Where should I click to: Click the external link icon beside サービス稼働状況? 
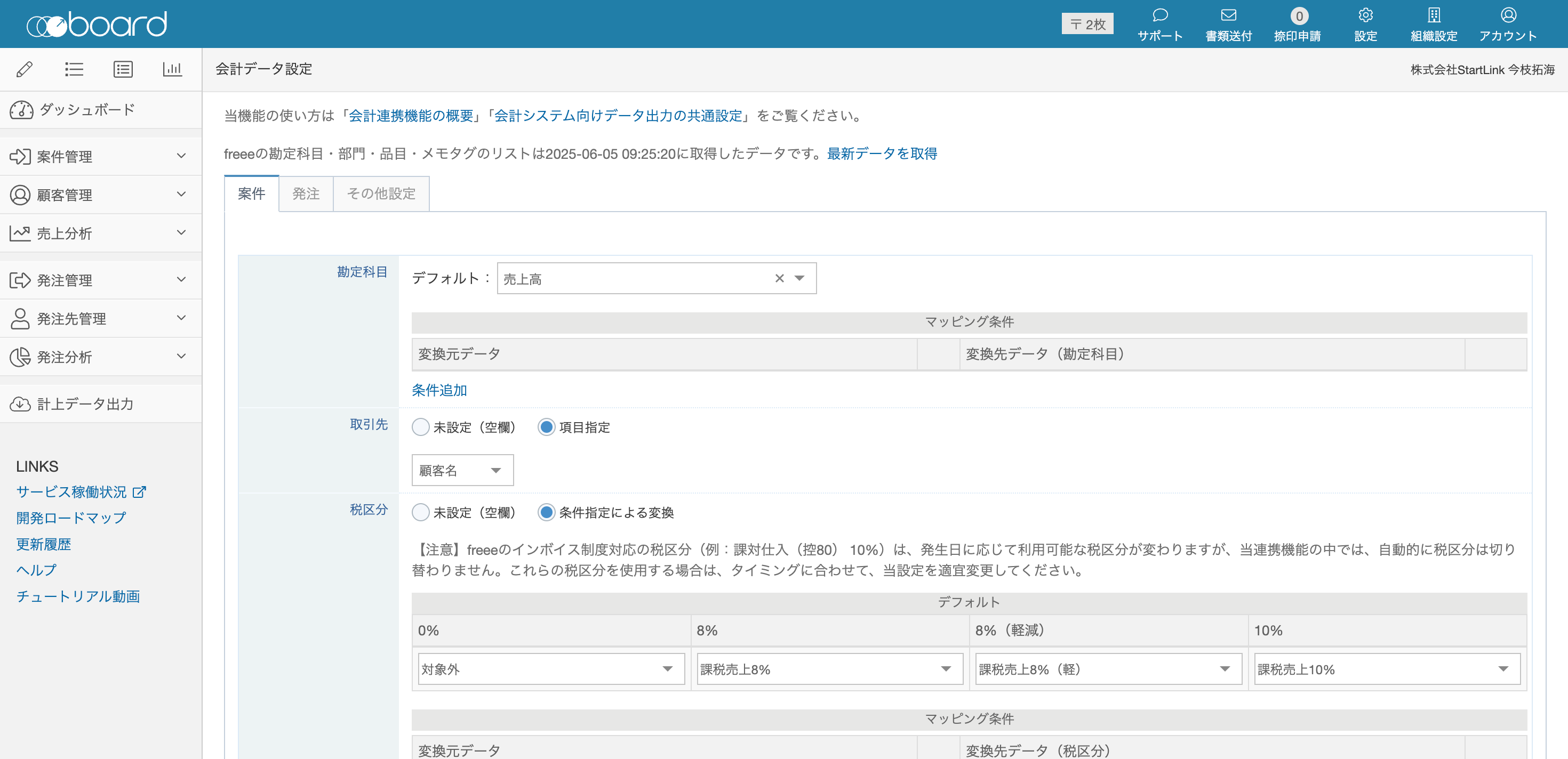[x=139, y=491]
